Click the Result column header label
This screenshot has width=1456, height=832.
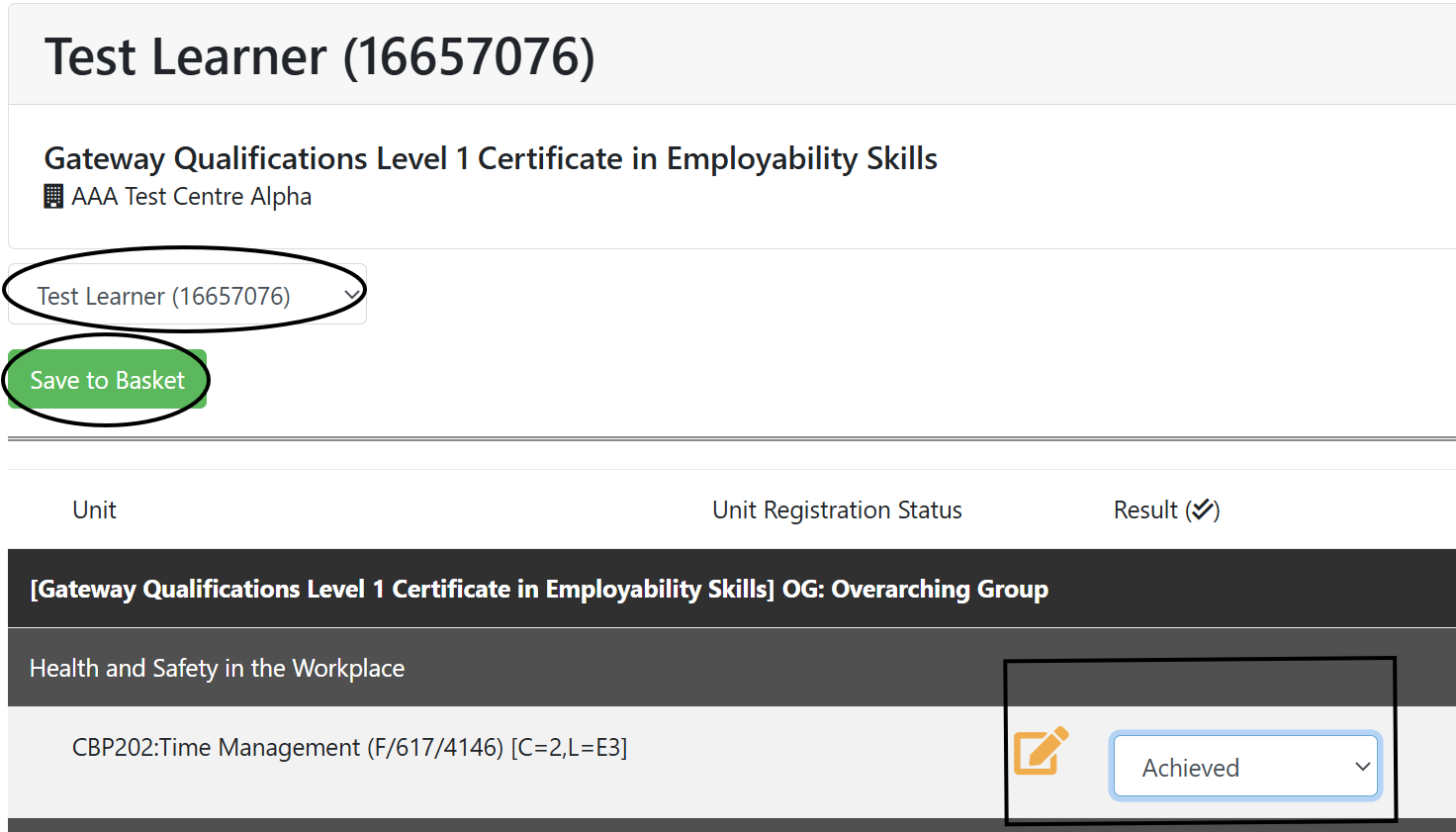[x=1144, y=510]
